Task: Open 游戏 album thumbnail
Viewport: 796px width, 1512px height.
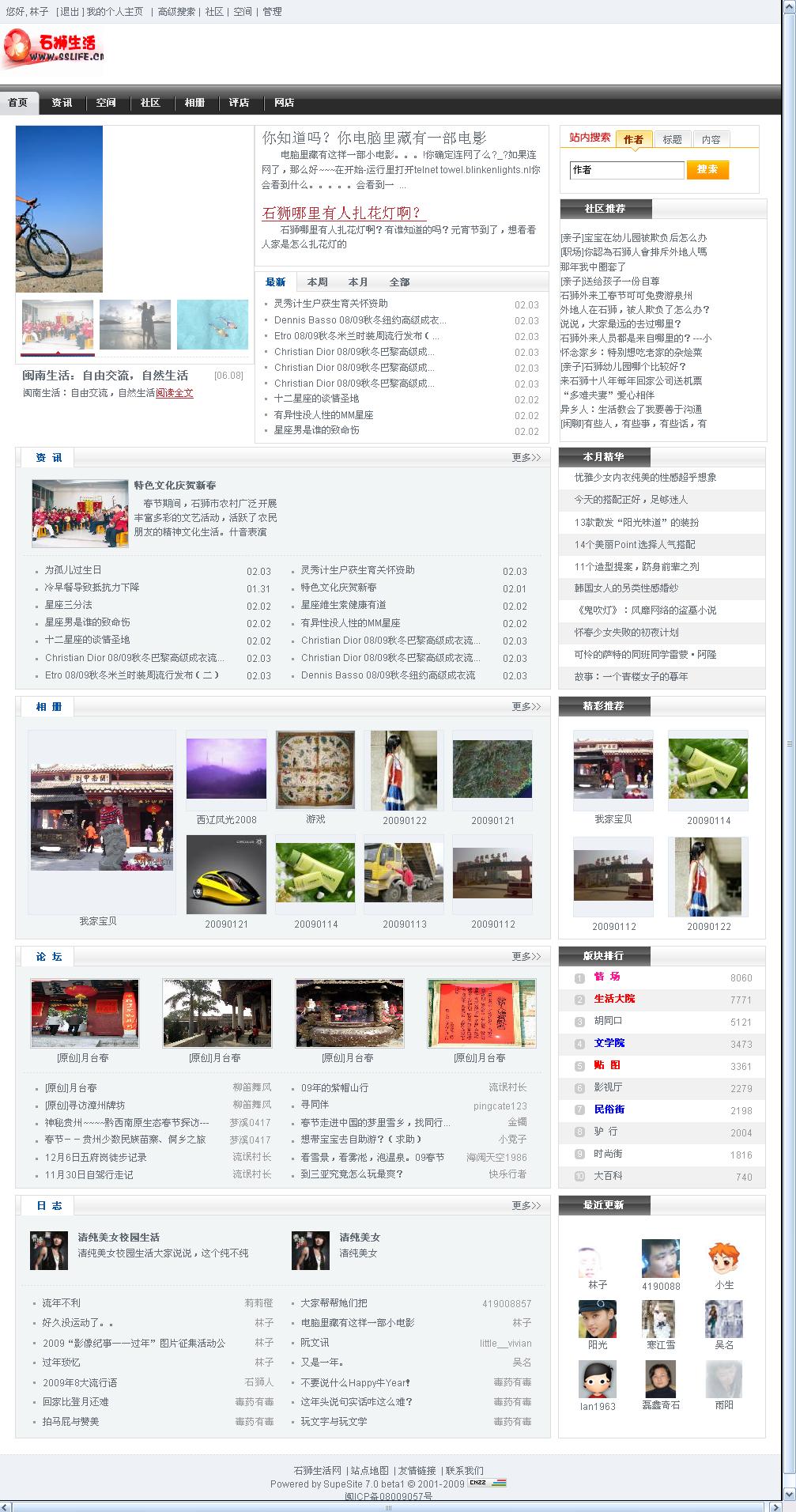Action: click(315, 770)
